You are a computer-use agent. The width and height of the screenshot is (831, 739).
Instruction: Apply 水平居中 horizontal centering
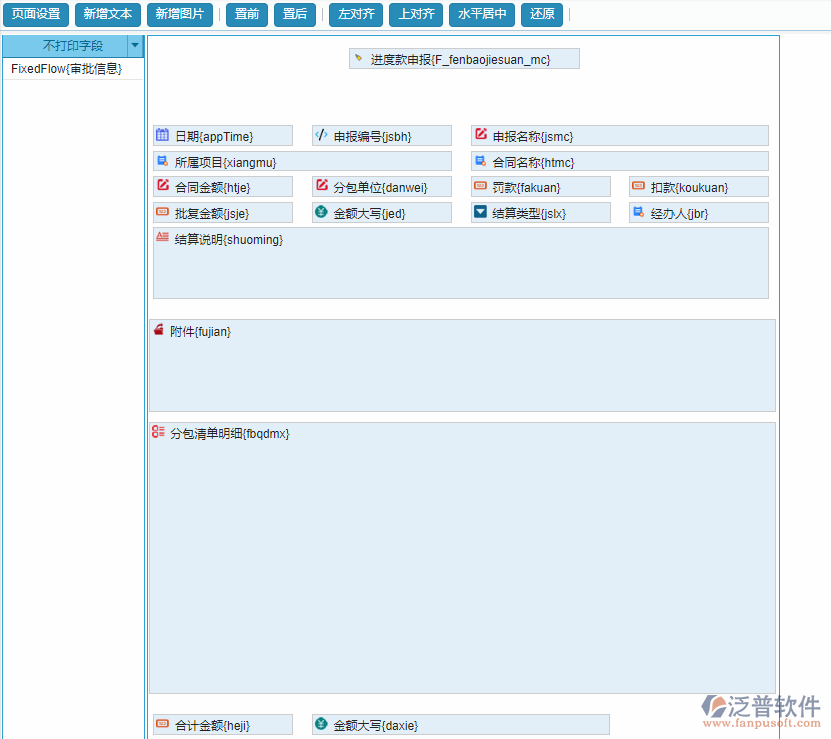[482, 14]
